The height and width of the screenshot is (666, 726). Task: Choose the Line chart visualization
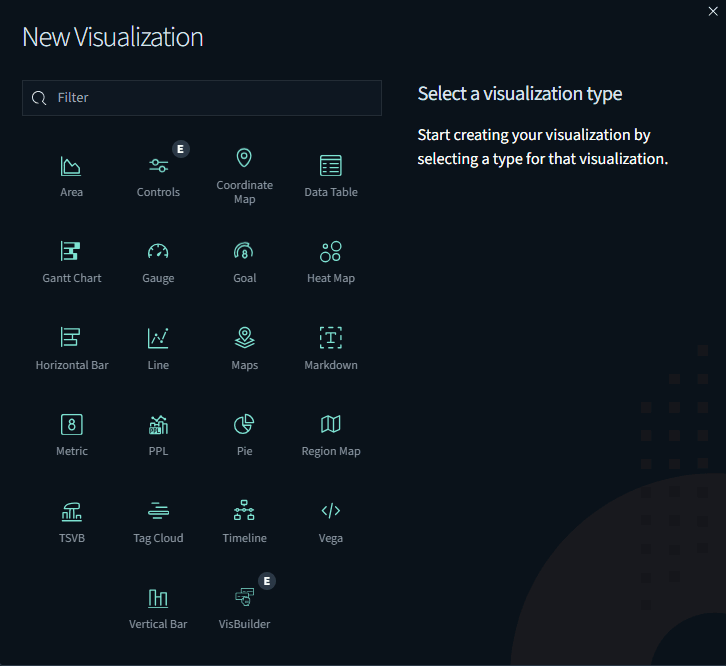click(158, 349)
